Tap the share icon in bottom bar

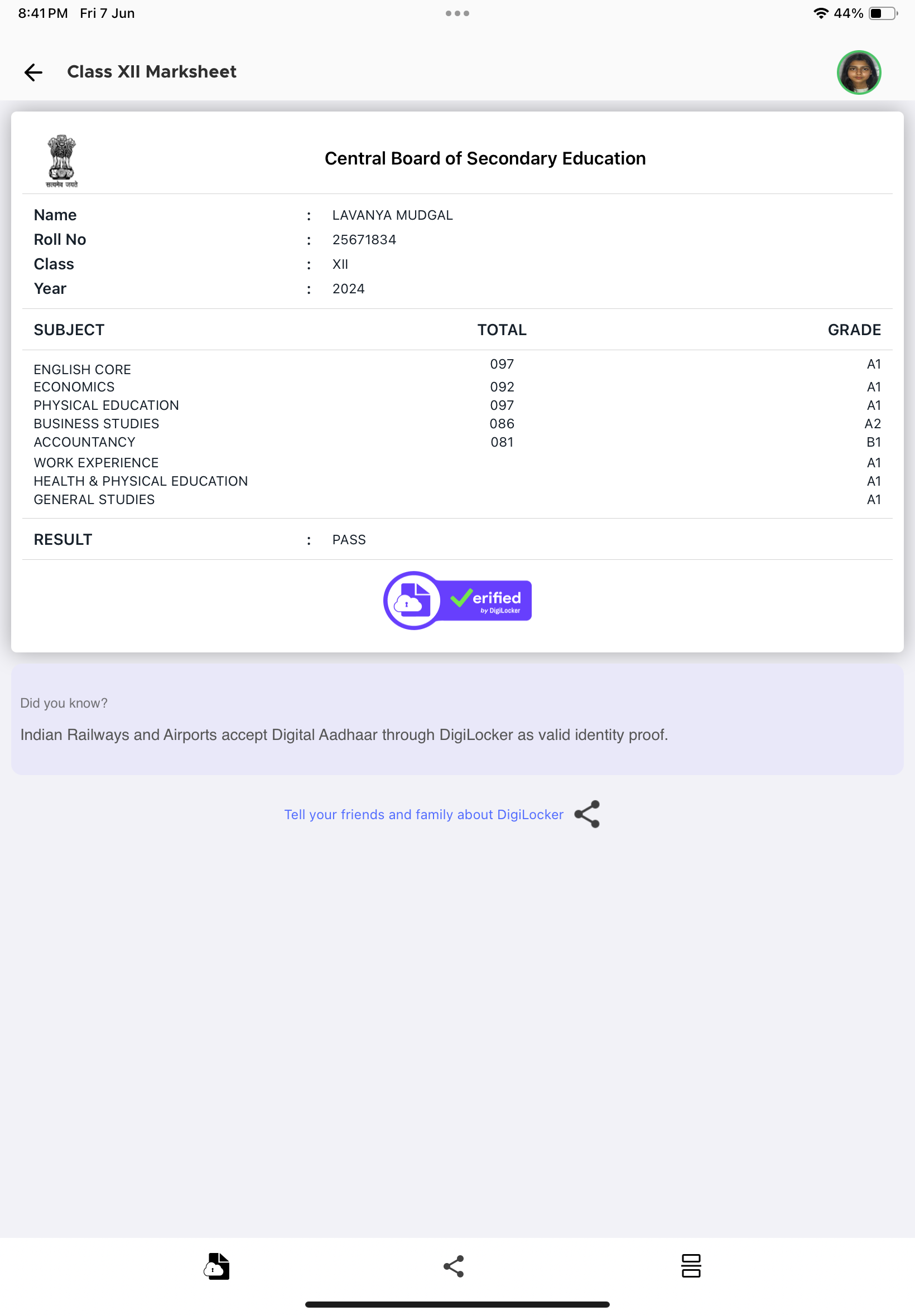pyautogui.click(x=453, y=1266)
